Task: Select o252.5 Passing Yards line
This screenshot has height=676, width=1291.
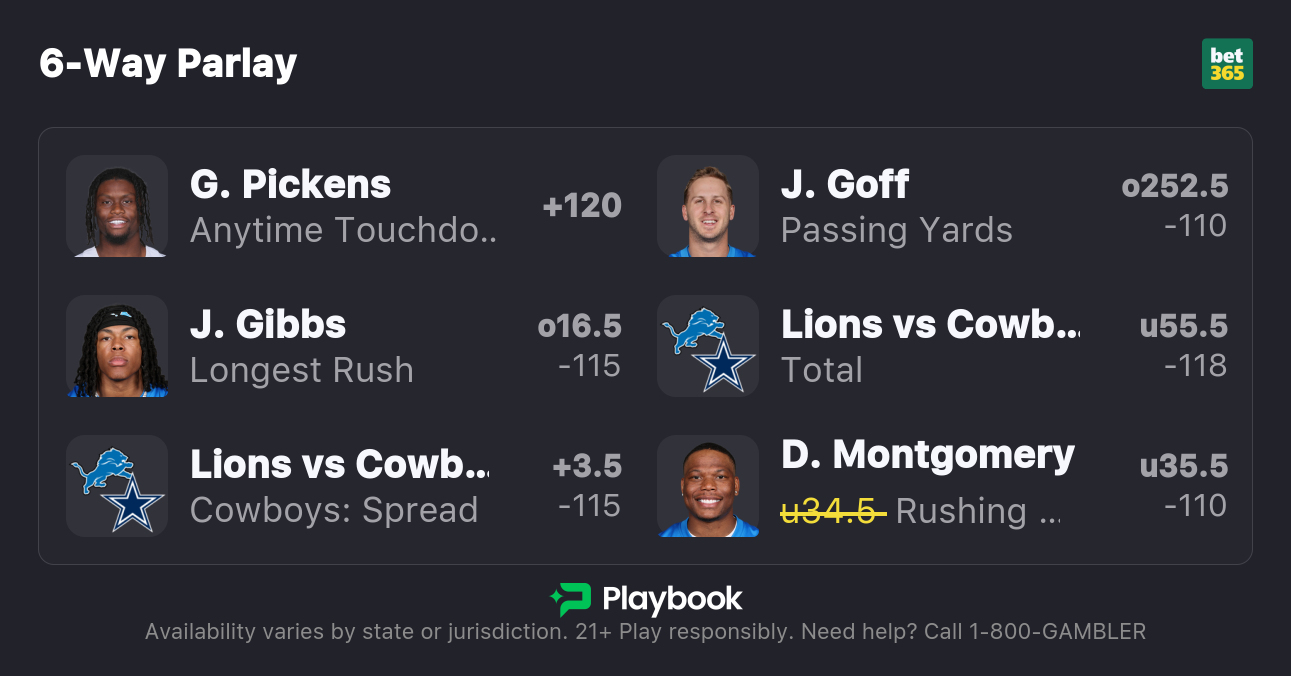Action: (1175, 186)
